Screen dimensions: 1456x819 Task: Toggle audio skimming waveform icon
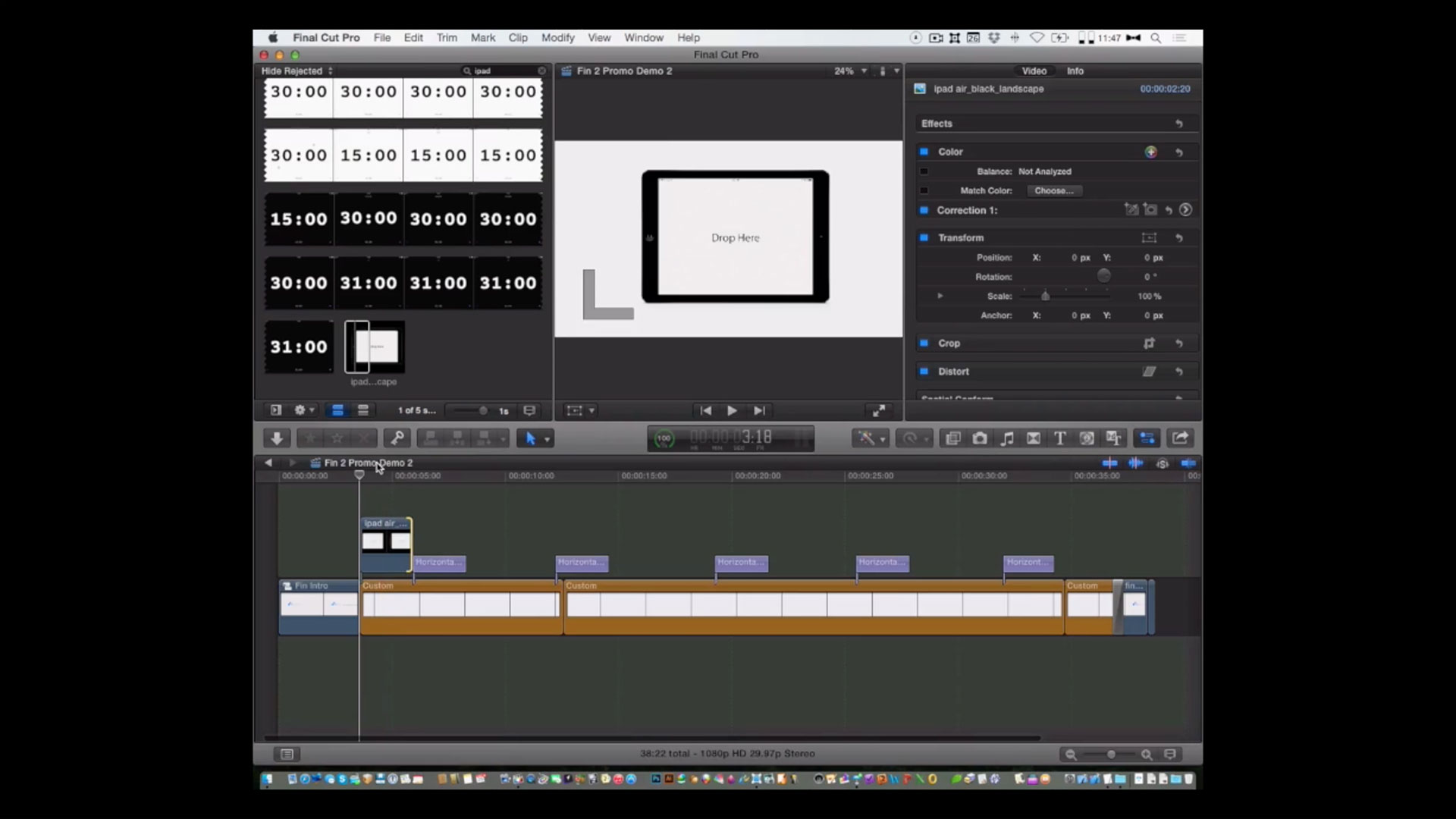point(1135,463)
